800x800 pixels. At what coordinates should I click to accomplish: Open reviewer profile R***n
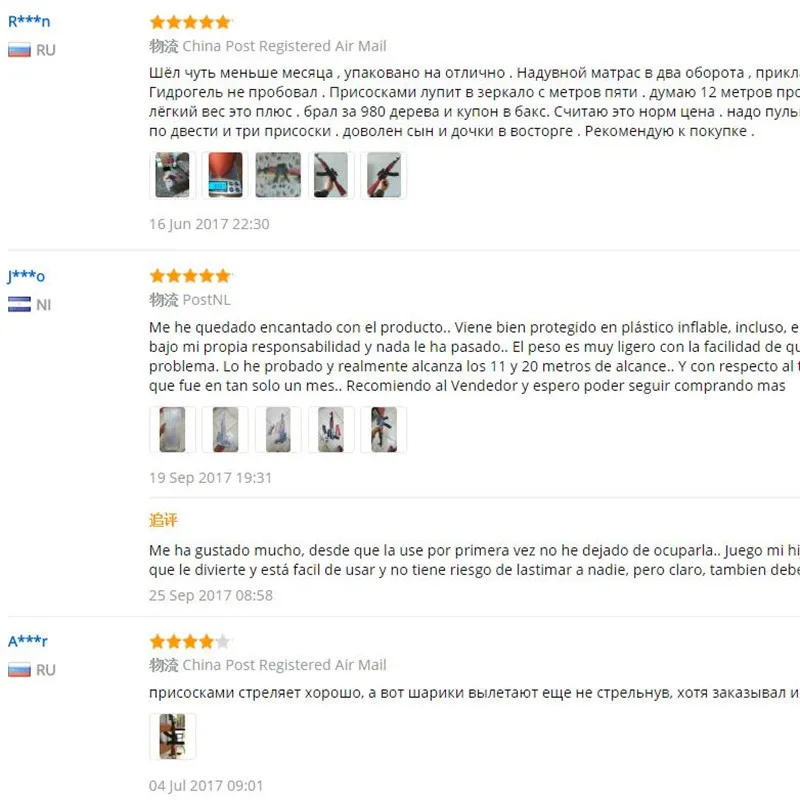[29, 21]
